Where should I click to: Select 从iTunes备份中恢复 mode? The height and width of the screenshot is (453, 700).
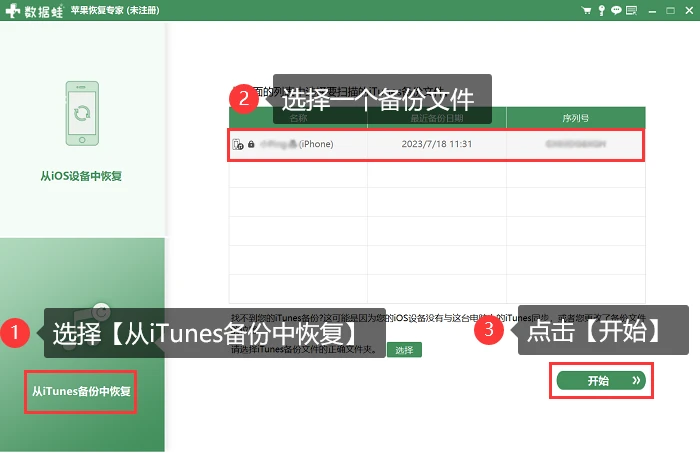pyautogui.click(x=81, y=391)
